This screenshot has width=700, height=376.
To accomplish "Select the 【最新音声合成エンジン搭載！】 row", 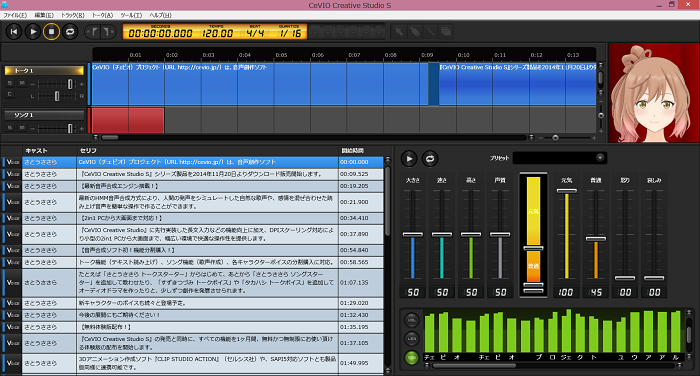I will pos(193,186).
